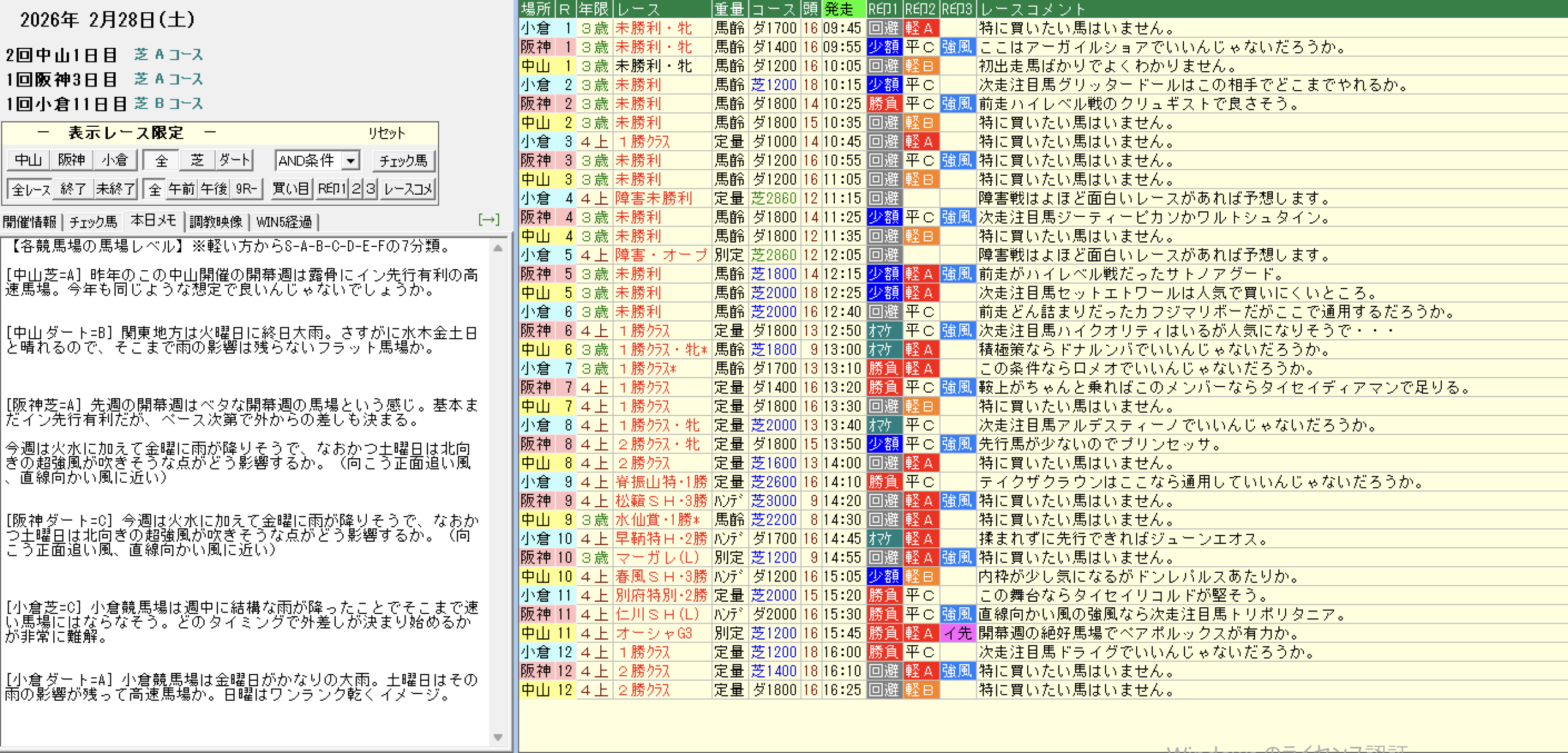1568x753 pixels.
Task: Toggle the 中山 venue filter
Action: (x=28, y=161)
